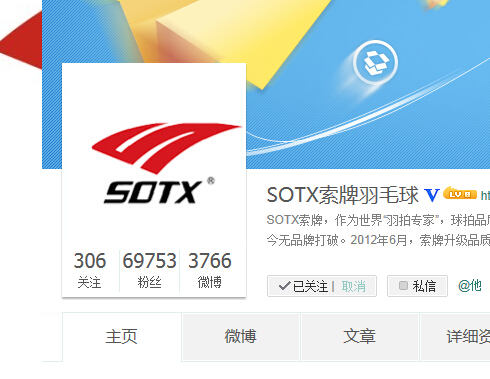Select the 主页 home tab

click(x=122, y=337)
